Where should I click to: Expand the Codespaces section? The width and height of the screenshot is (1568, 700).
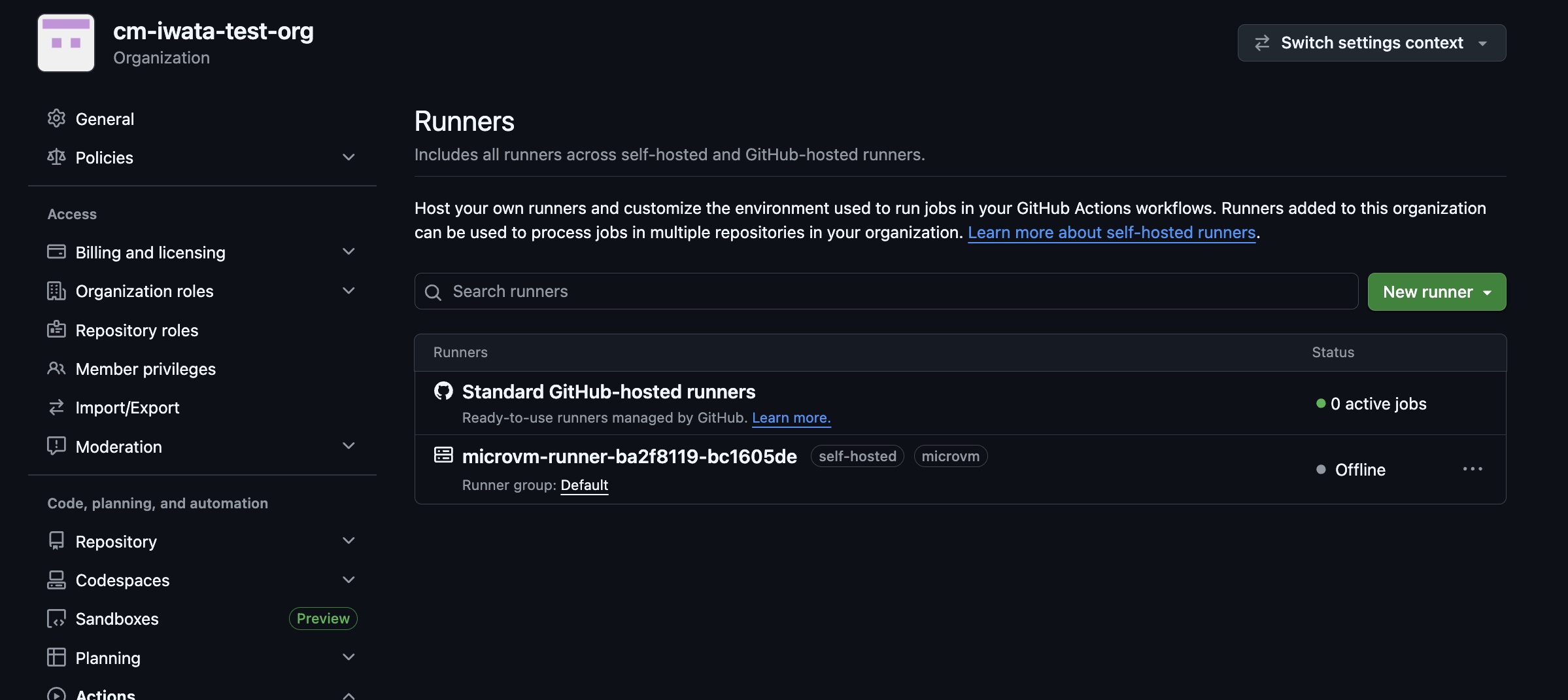[x=349, y=580]
